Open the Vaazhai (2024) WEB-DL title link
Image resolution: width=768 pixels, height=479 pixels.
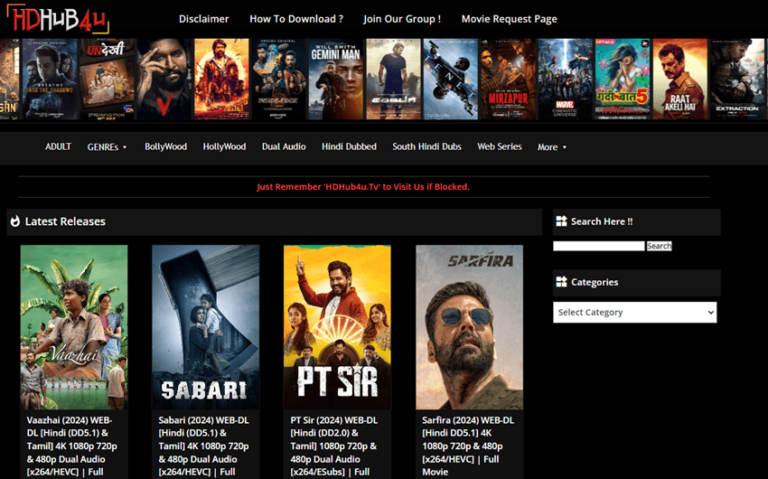tap(72, 446)
